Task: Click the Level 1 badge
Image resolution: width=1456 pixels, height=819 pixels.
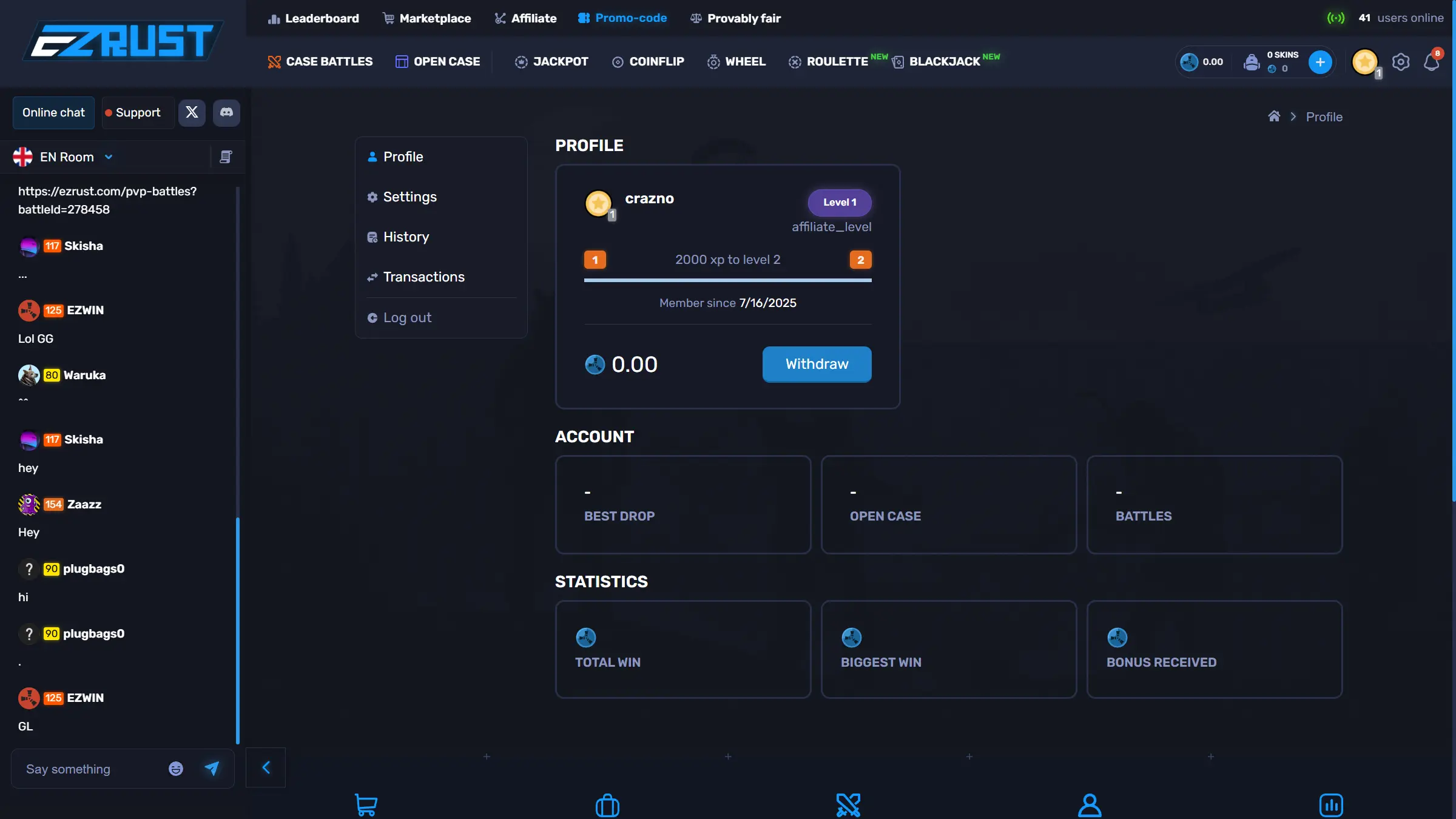Action: click(840, 202)
